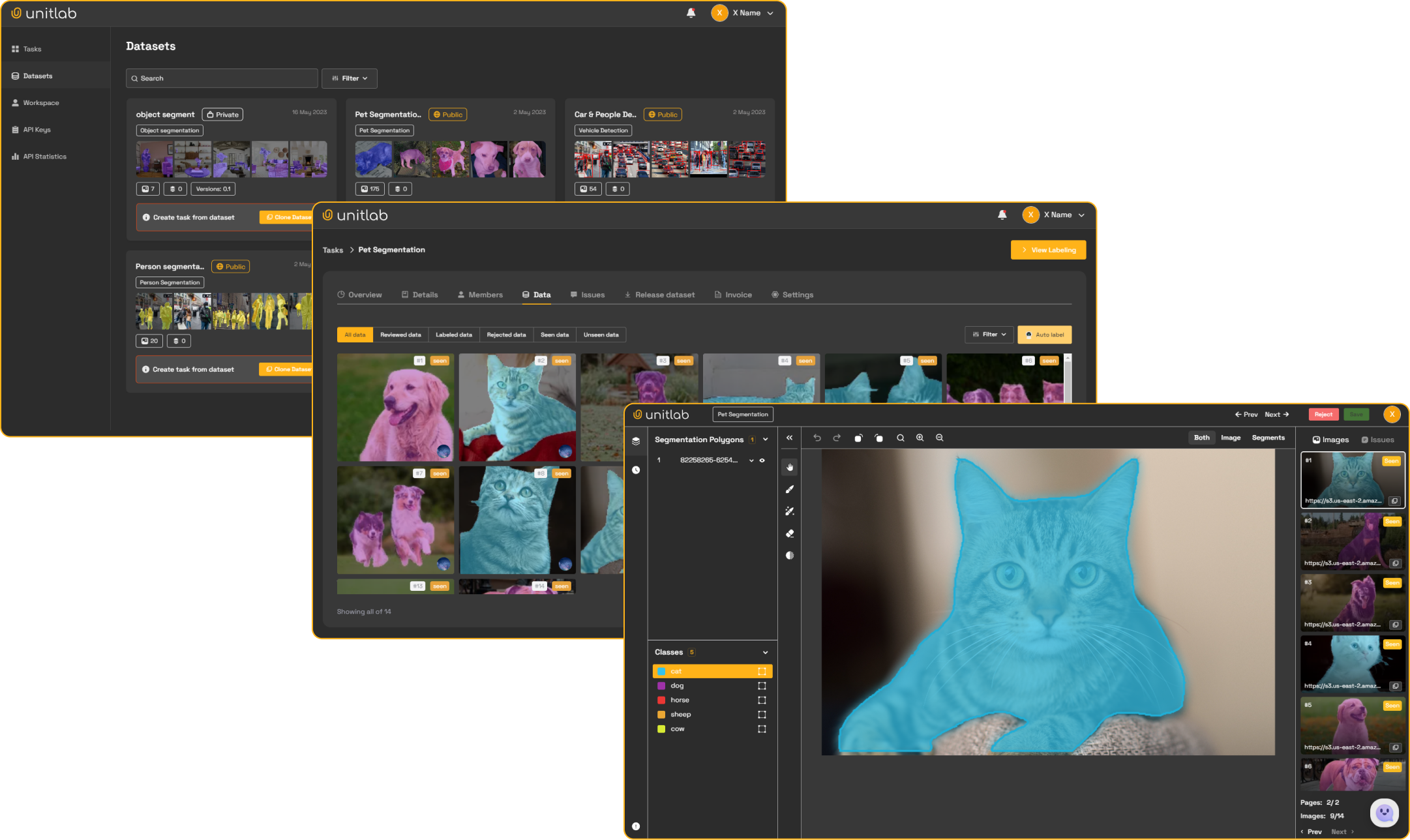Screen dimensions: 1410x840
Task: Toggle the bounding box icon for horse class
Action: (762, 700)
